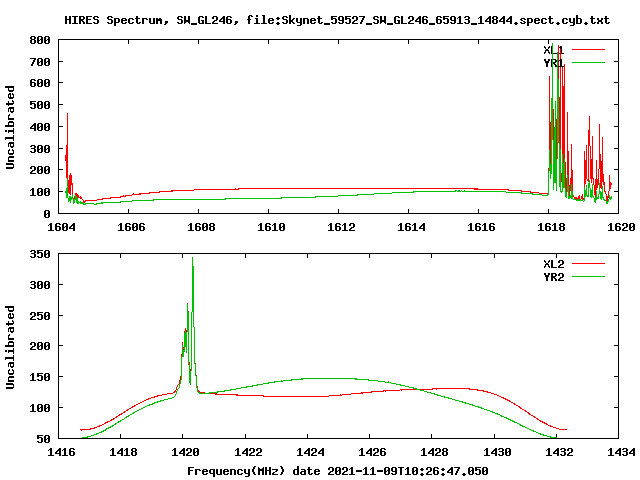Click the 1618 frequency tick label
This screenshot has width=640, height=480.
point(551,227)
